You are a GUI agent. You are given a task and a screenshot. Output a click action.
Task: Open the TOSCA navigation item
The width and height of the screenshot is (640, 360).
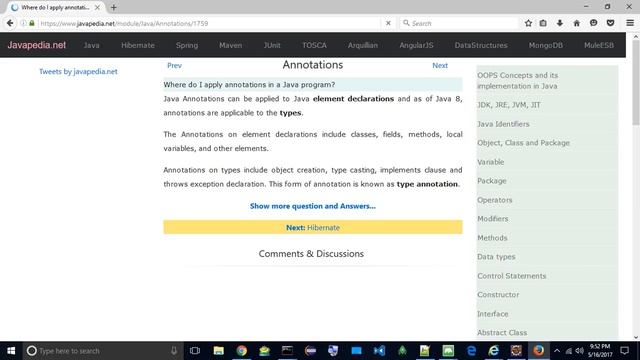(314, 45)
